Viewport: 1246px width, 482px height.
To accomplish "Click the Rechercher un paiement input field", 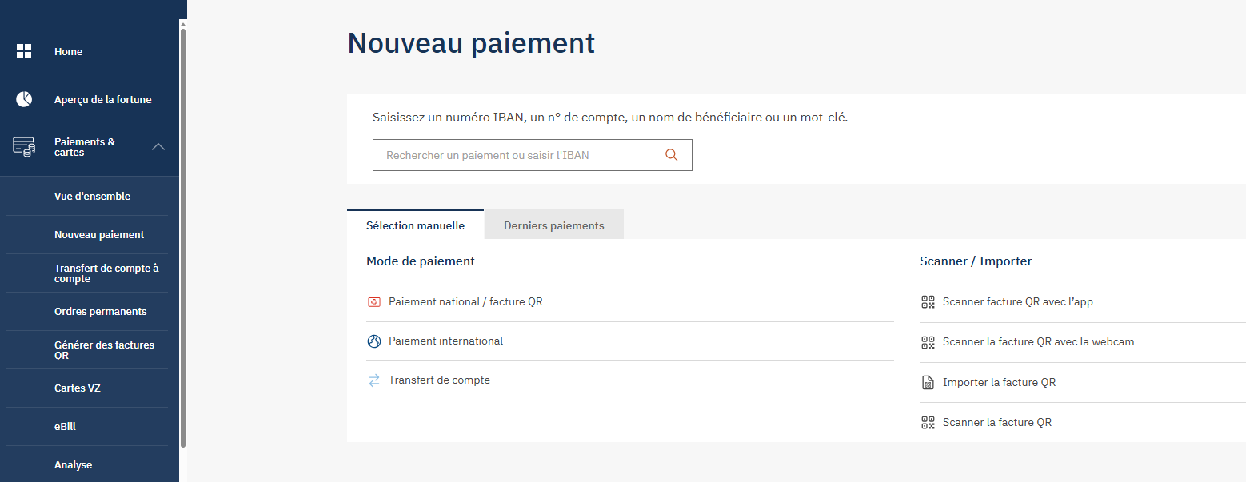I will (x=532, y=155).
